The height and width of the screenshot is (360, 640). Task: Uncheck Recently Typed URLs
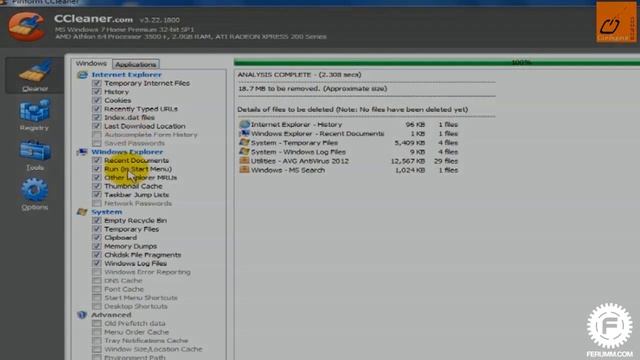(97, 109)
